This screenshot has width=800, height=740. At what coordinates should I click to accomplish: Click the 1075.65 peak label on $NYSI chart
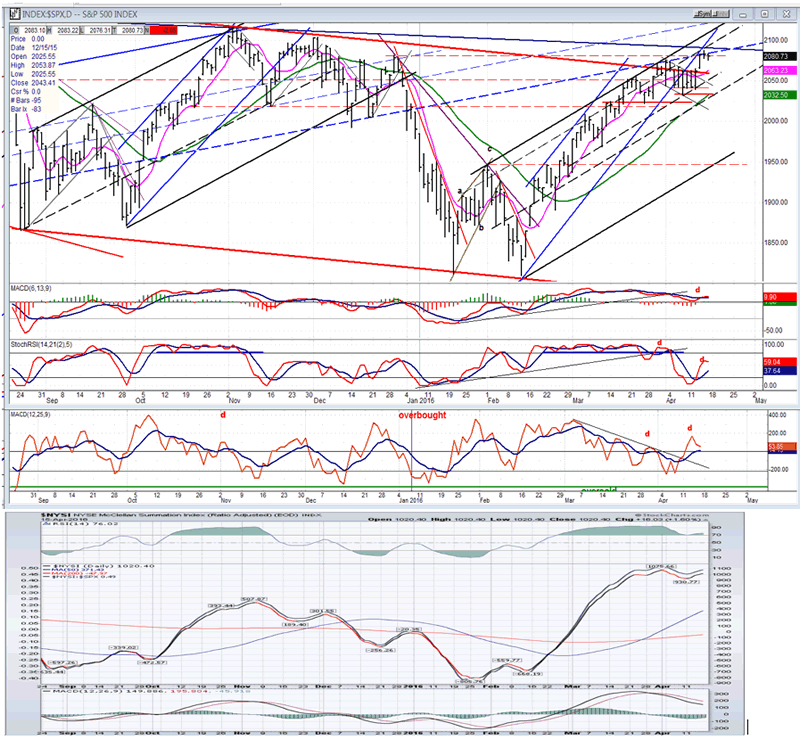pos(661,567)
